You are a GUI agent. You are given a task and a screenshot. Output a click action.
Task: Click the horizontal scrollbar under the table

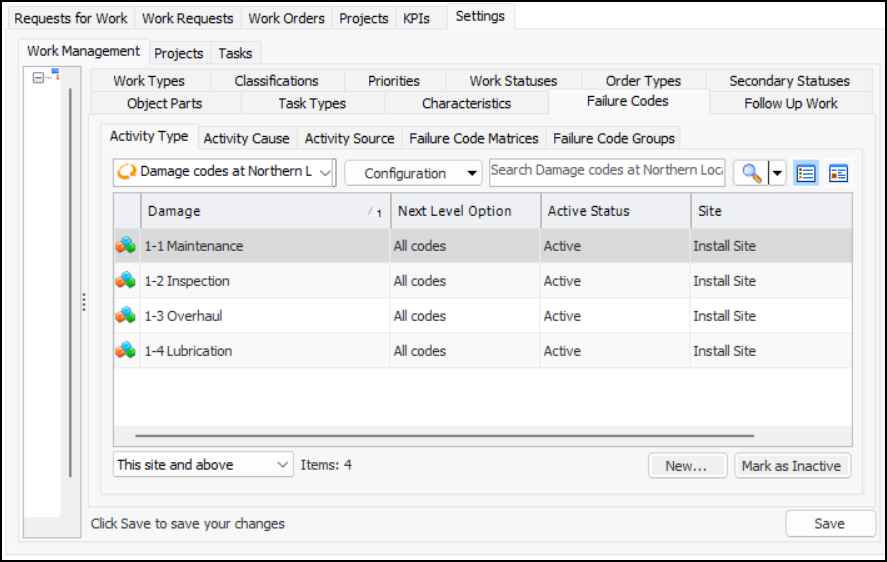click(444, 436)
